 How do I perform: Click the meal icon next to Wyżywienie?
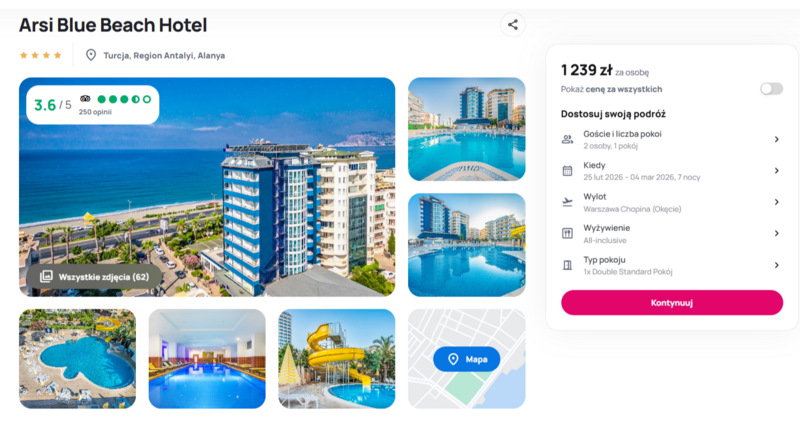[x=567, y=234]
